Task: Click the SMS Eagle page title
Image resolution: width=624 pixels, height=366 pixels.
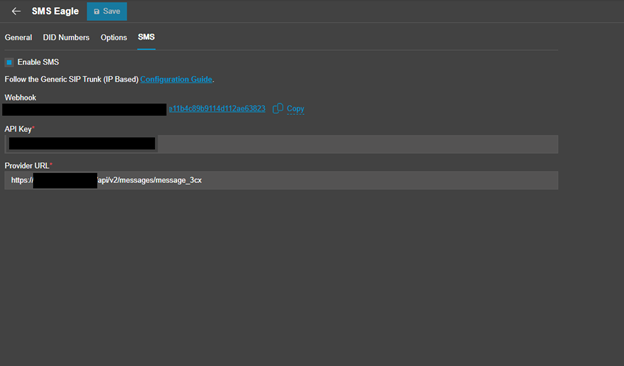Action: click(x=55, y=11)
